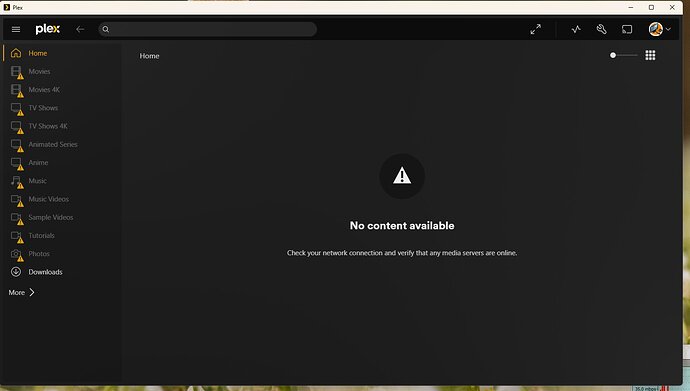The image size is (690, 391).
Task: Adjust the thumbnail size slider
Action: [x=624, y=55]
